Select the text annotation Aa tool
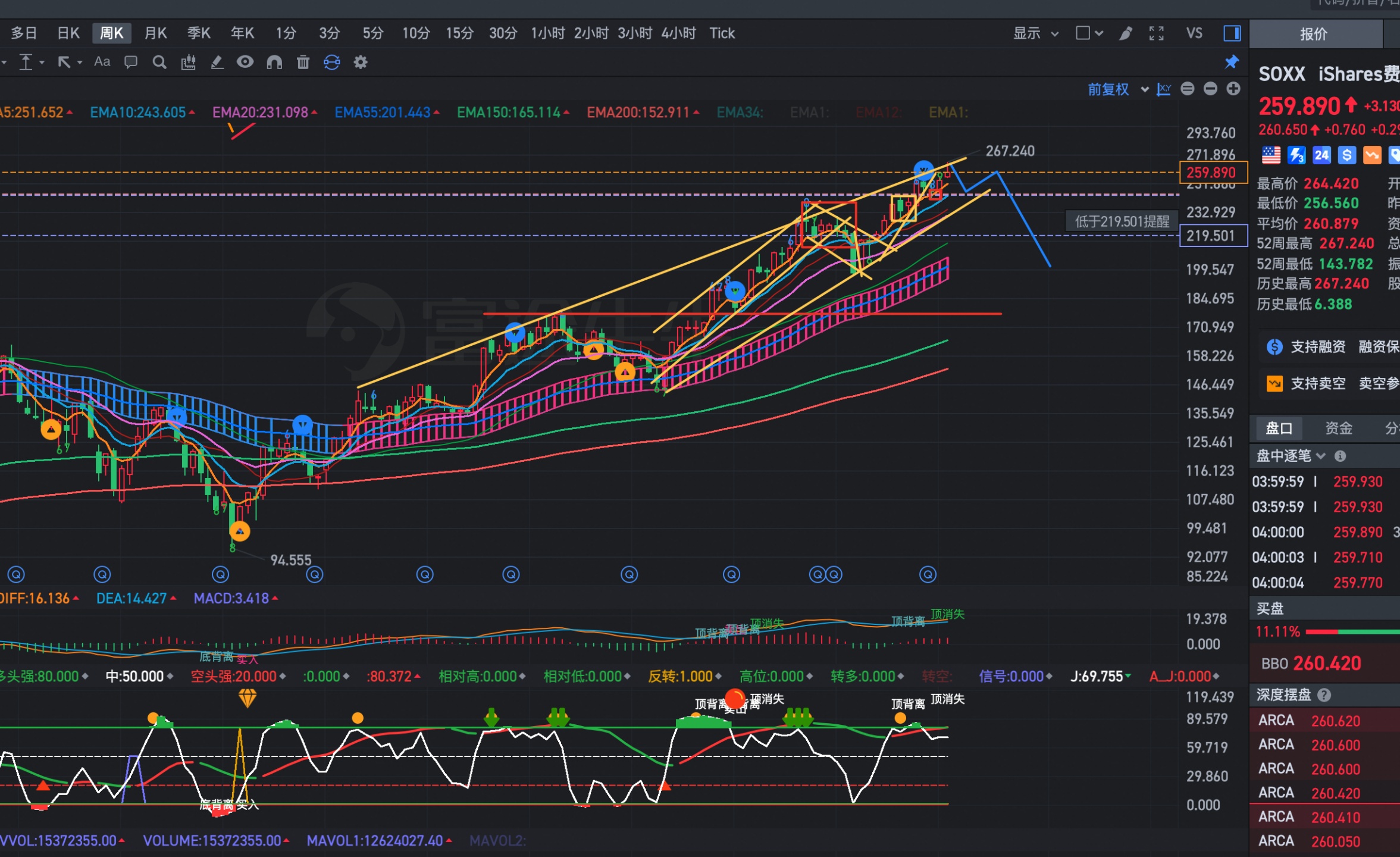 (102, 62)
